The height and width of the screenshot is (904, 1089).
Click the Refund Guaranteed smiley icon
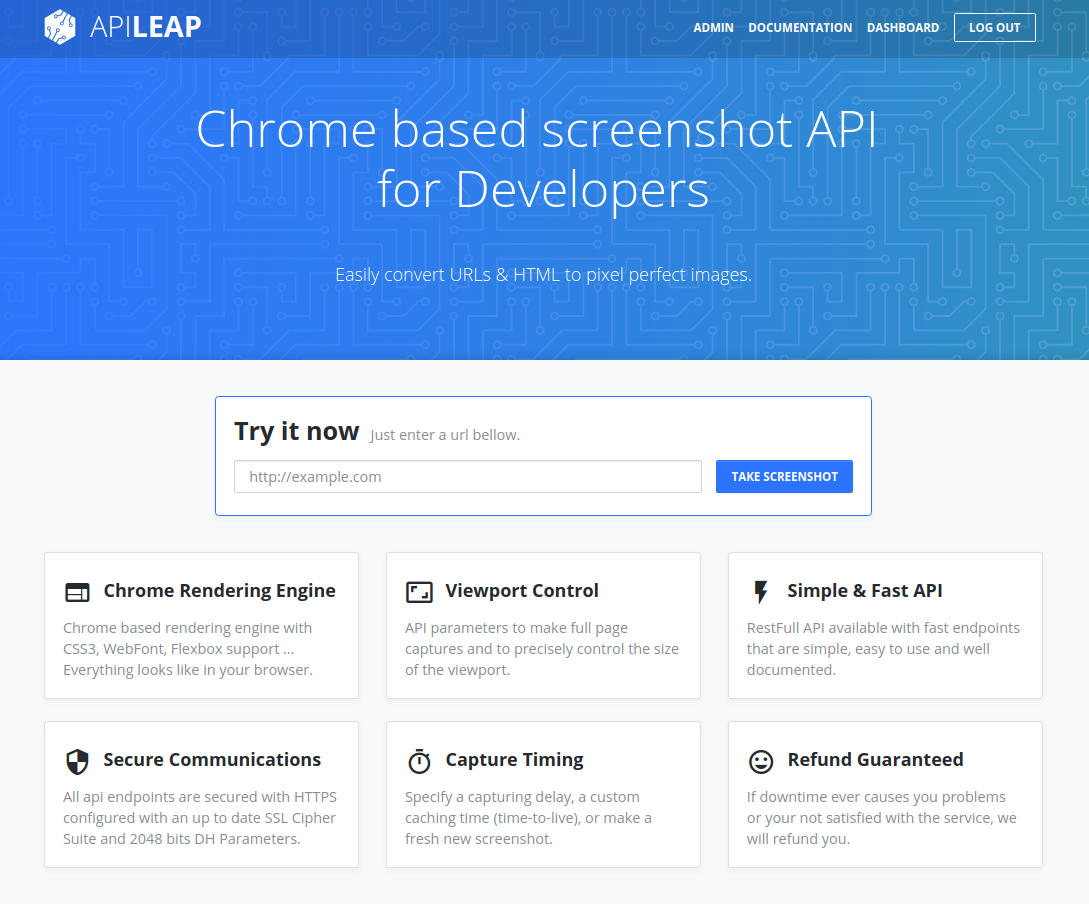761,760
